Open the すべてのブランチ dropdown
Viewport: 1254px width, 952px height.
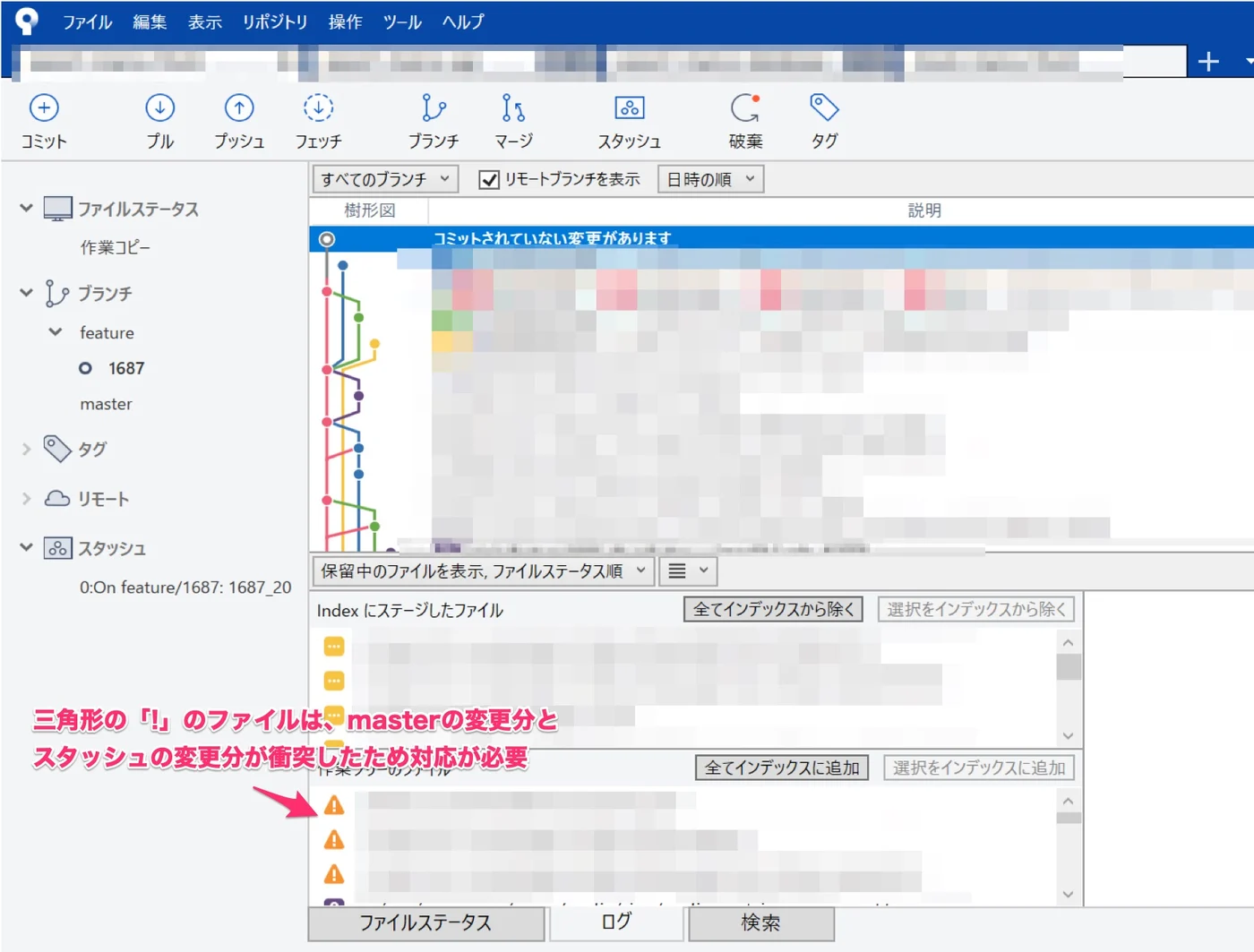[385, 179]
